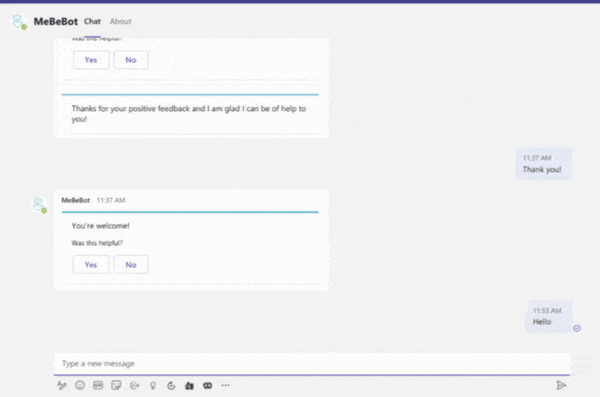Open the Format text options icon
Screen dimensions: 600x397
pos(62,386)
